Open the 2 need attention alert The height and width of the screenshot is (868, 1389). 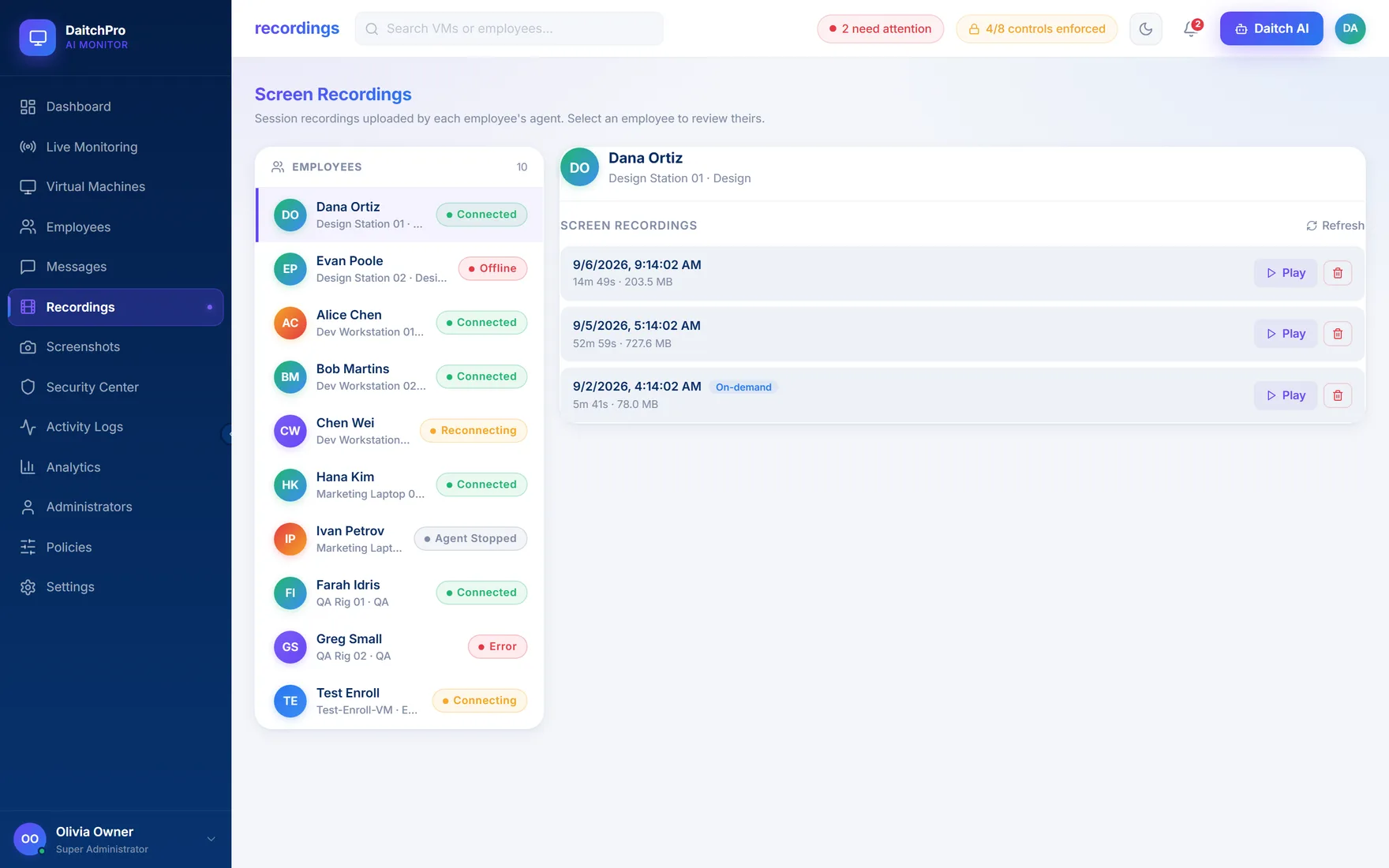[880, 28]
